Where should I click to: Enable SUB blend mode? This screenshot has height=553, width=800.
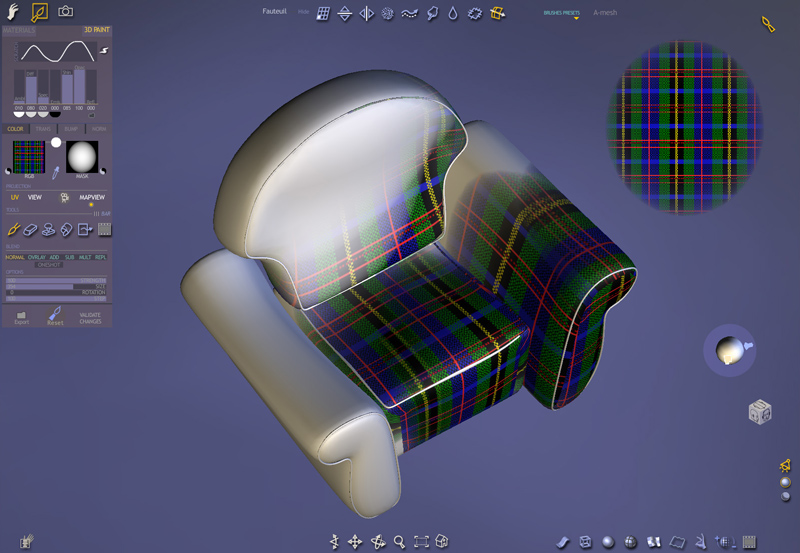point(69,258)
